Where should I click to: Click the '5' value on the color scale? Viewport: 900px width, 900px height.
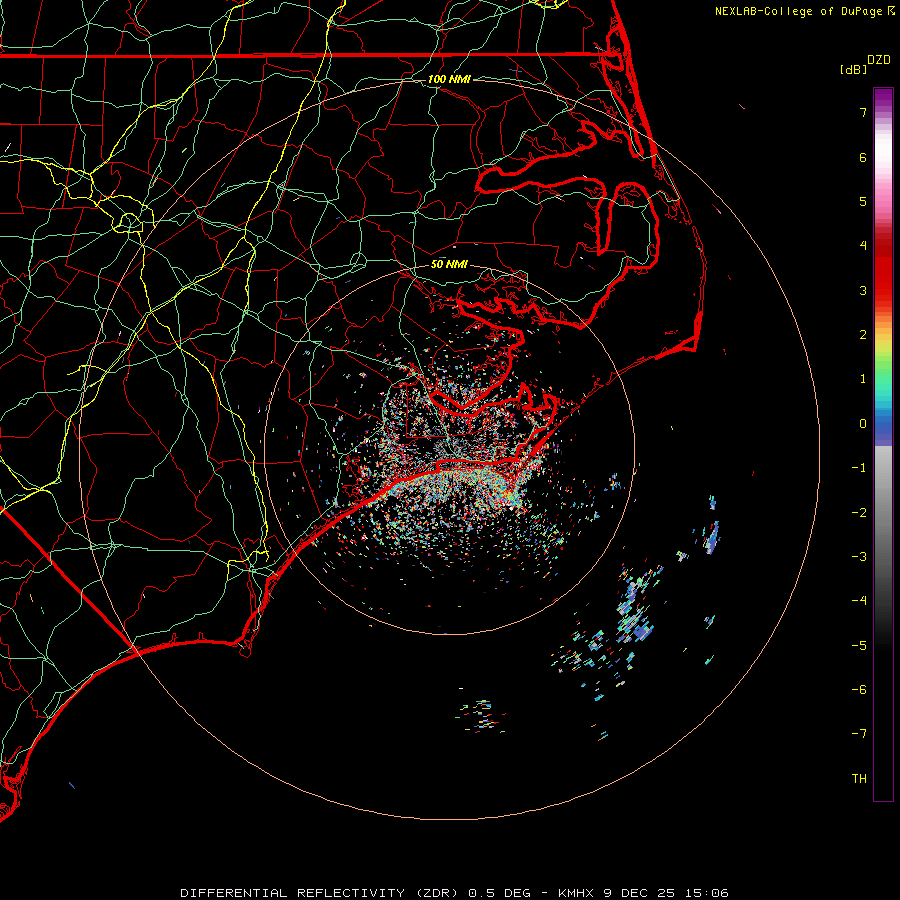863,201
